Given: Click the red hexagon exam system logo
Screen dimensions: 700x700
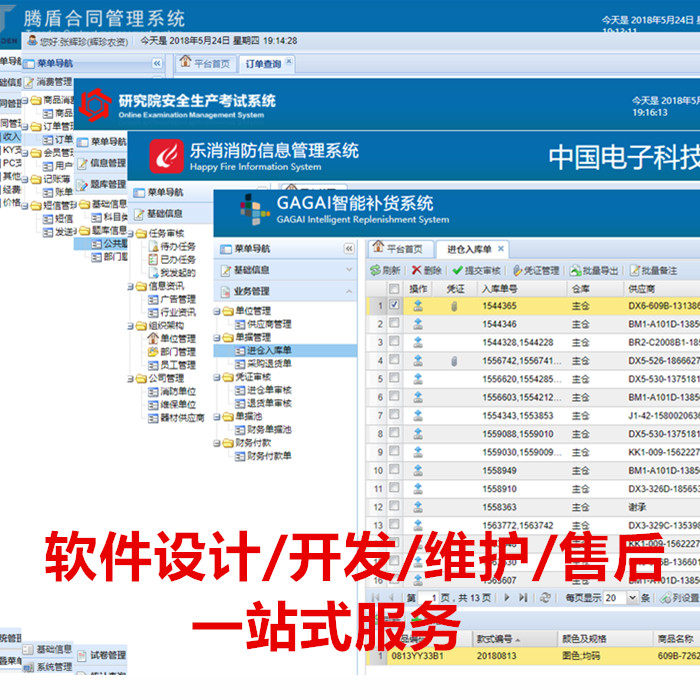Looking at the screenshot, I should [x=95, y=105].
